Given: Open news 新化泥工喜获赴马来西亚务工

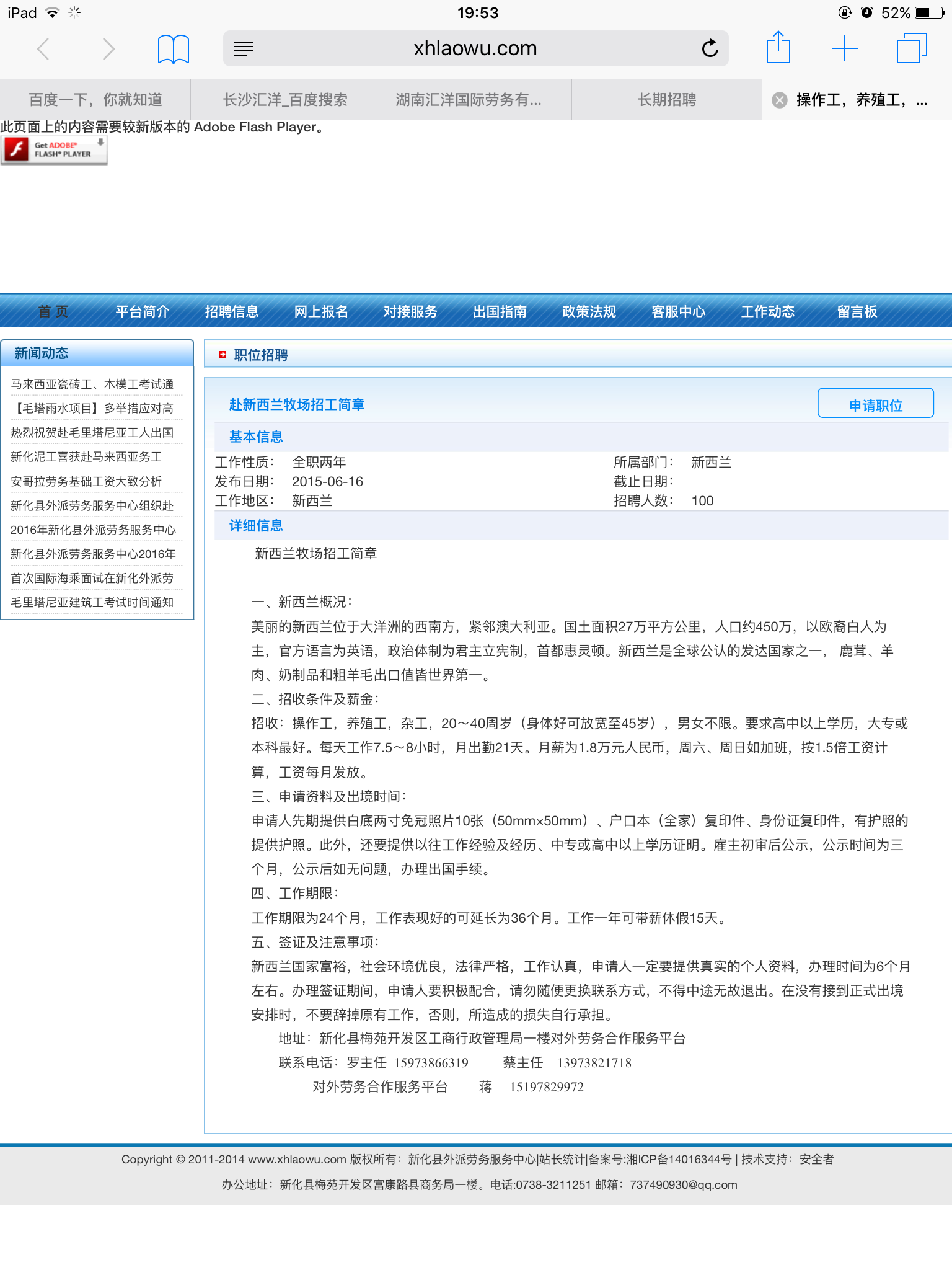Looking at the screenshot, I should pos(86,457).
